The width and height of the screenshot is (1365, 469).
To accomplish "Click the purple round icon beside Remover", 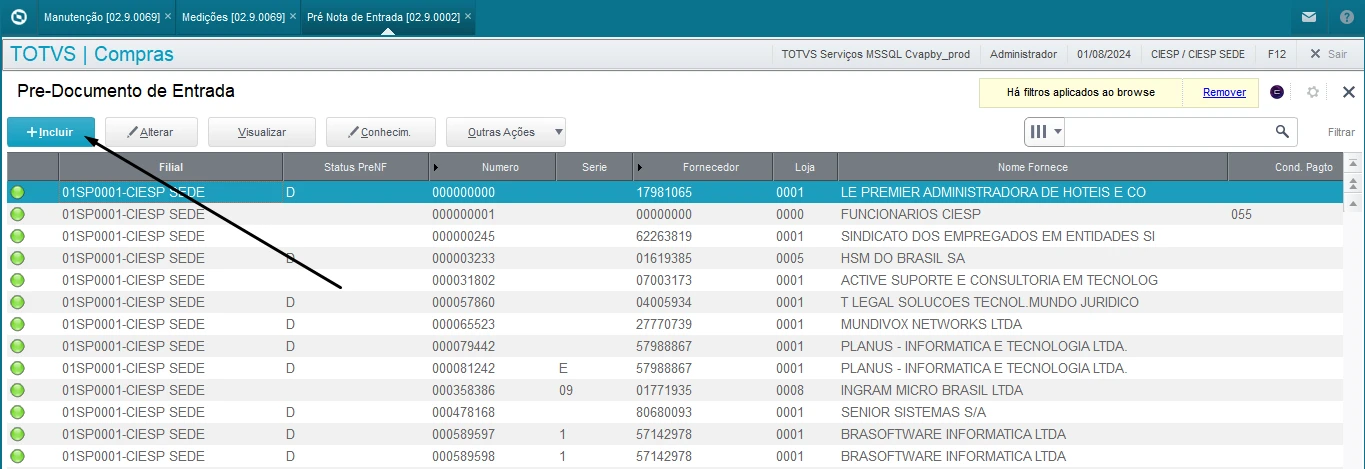I will click(x=1277, y=92).
